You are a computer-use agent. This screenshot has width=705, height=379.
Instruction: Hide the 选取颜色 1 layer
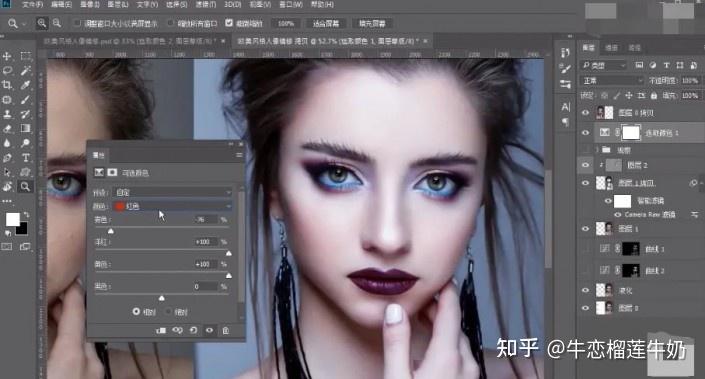(x=585, y=133)
